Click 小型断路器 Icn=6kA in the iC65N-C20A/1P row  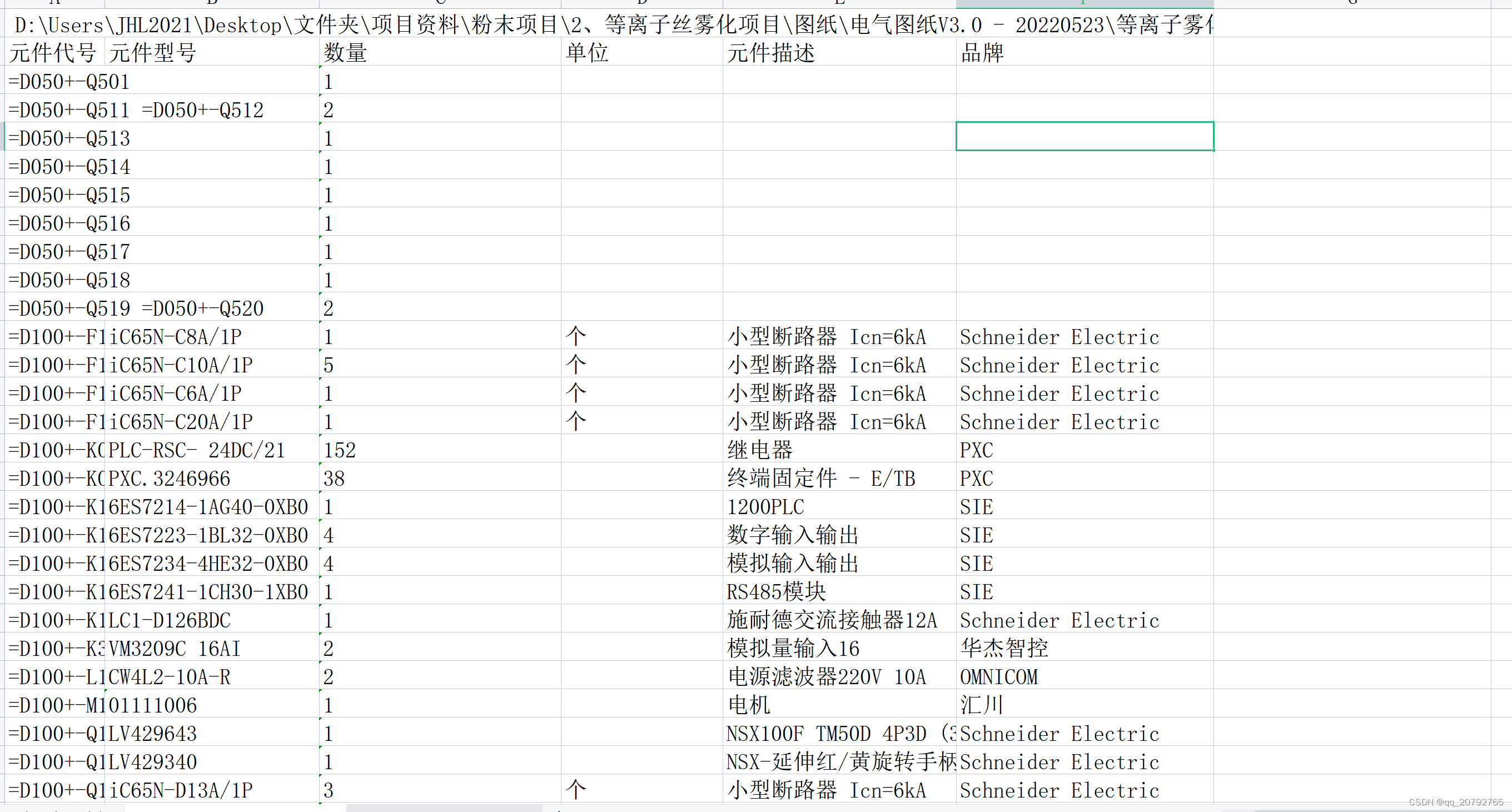[x=839, y=420]
